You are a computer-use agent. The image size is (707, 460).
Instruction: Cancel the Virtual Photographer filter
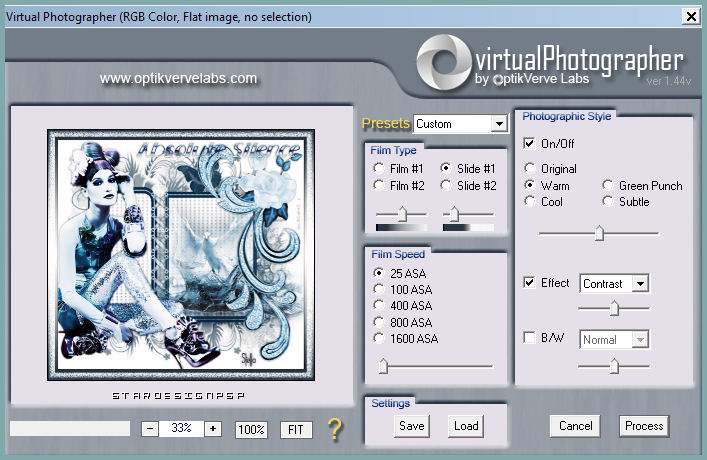pos(575,426)
